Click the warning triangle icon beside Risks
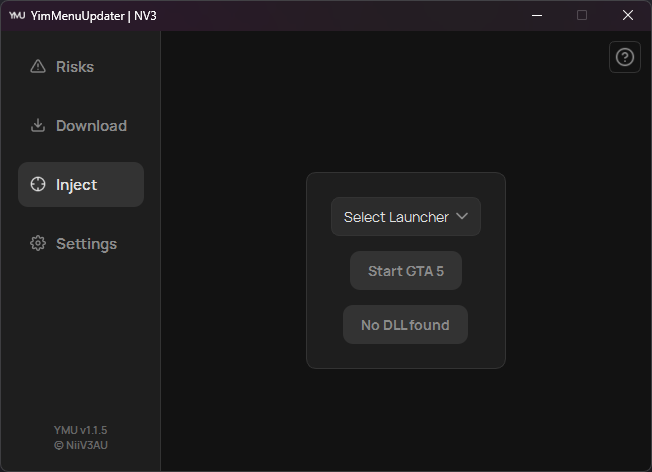 (38, 67)
